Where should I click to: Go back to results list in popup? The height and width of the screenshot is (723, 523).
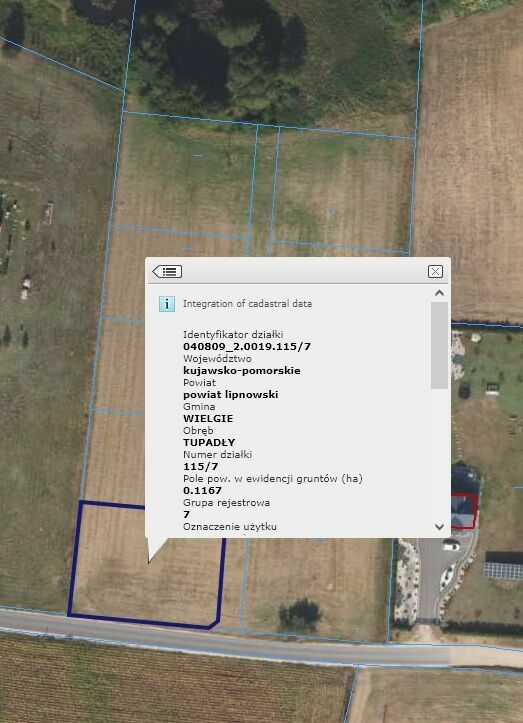(167, 271)
